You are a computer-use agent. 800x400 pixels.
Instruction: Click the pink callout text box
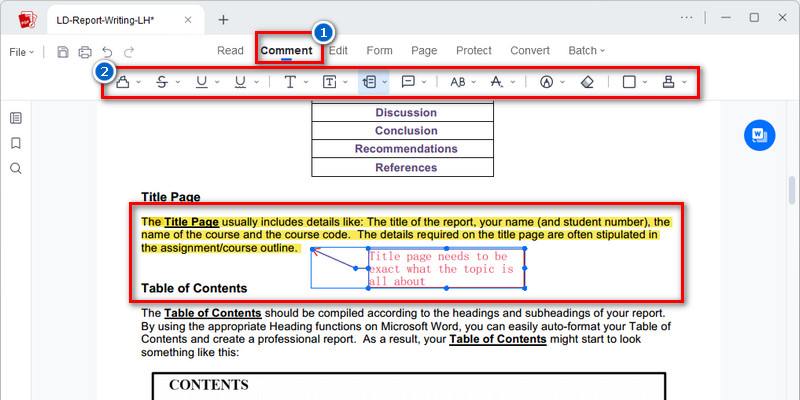[446, 268]
